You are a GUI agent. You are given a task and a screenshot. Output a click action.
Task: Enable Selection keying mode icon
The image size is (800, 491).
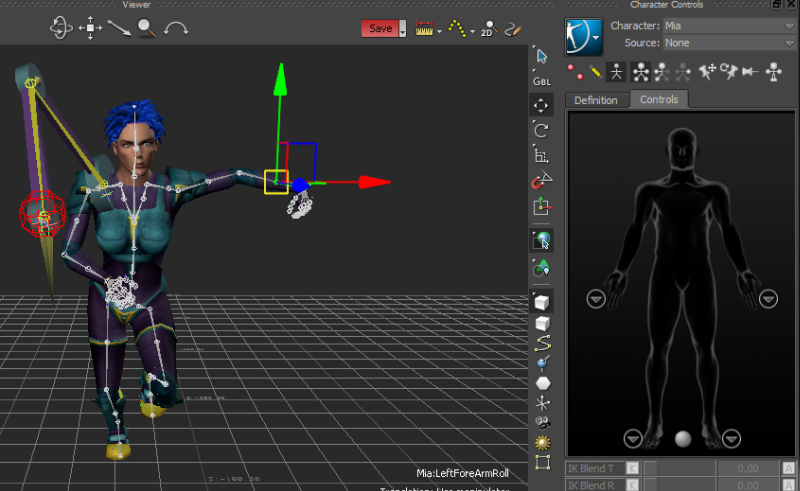683,72
